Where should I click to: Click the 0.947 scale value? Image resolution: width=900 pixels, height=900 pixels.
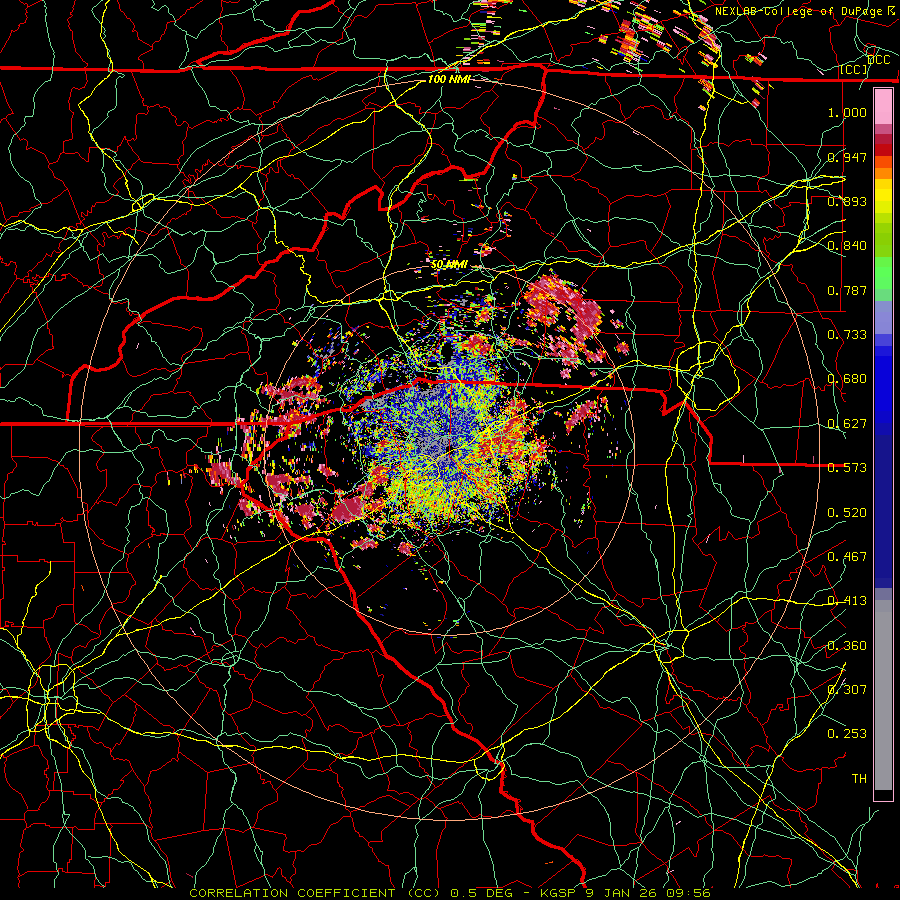pyautogui.click(x=847, y=157)
